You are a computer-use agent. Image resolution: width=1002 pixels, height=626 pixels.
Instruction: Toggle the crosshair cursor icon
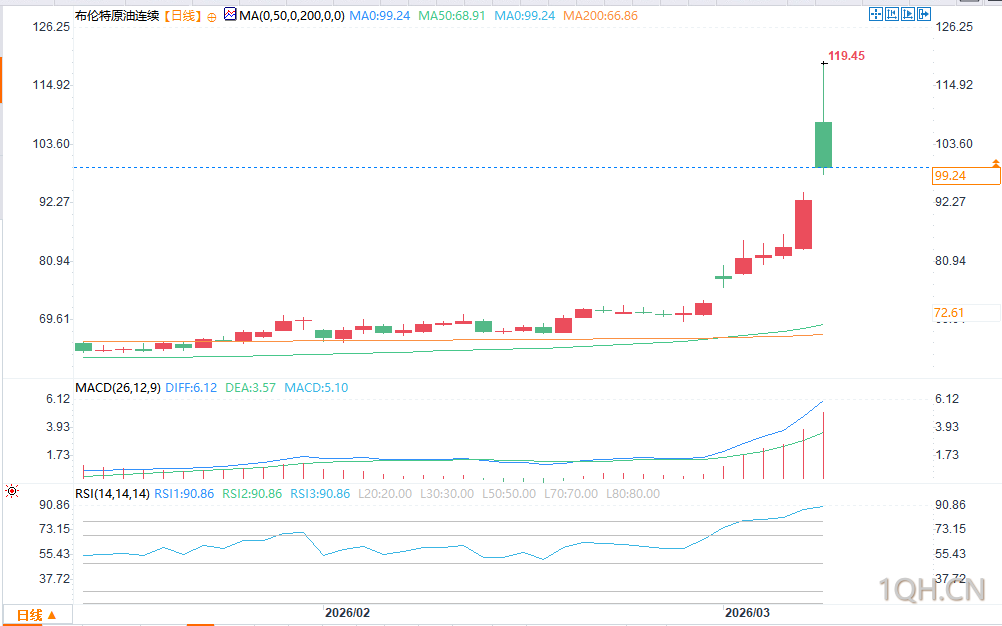pos(875,14)
